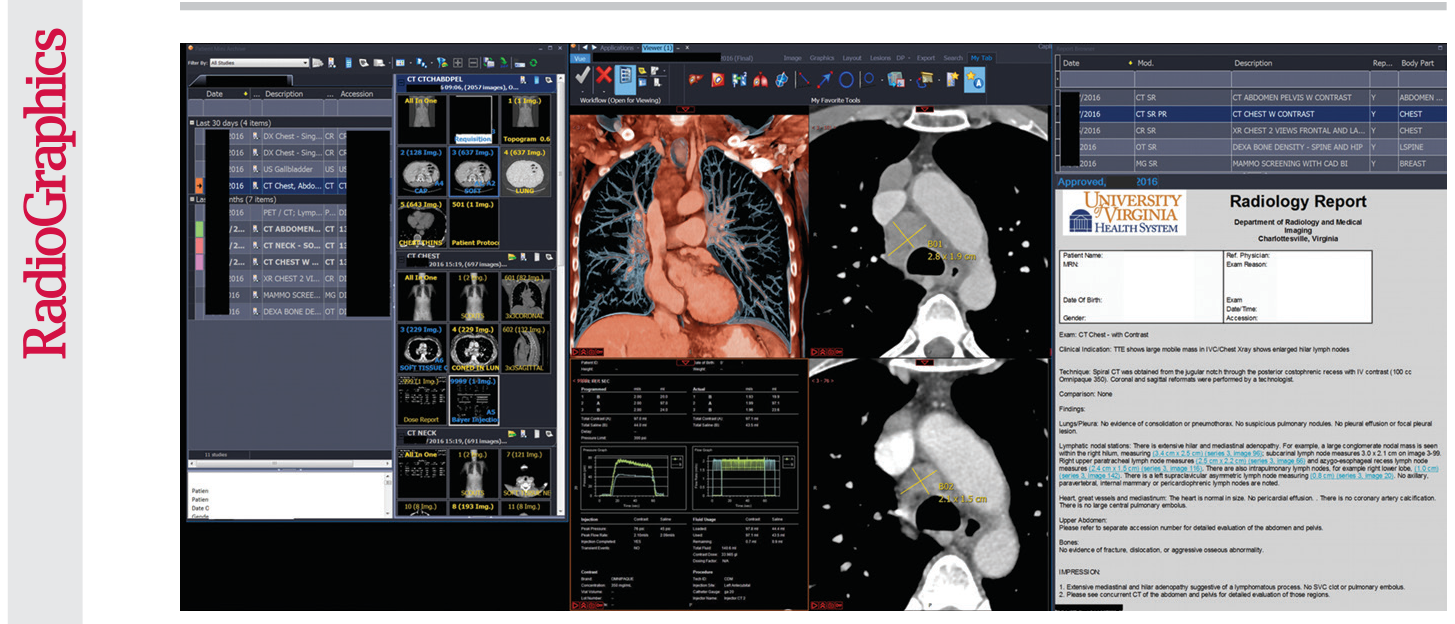Click the blue document icon in archive toolbar
This screenshot has width=1455, height=624.
point(348,63)
